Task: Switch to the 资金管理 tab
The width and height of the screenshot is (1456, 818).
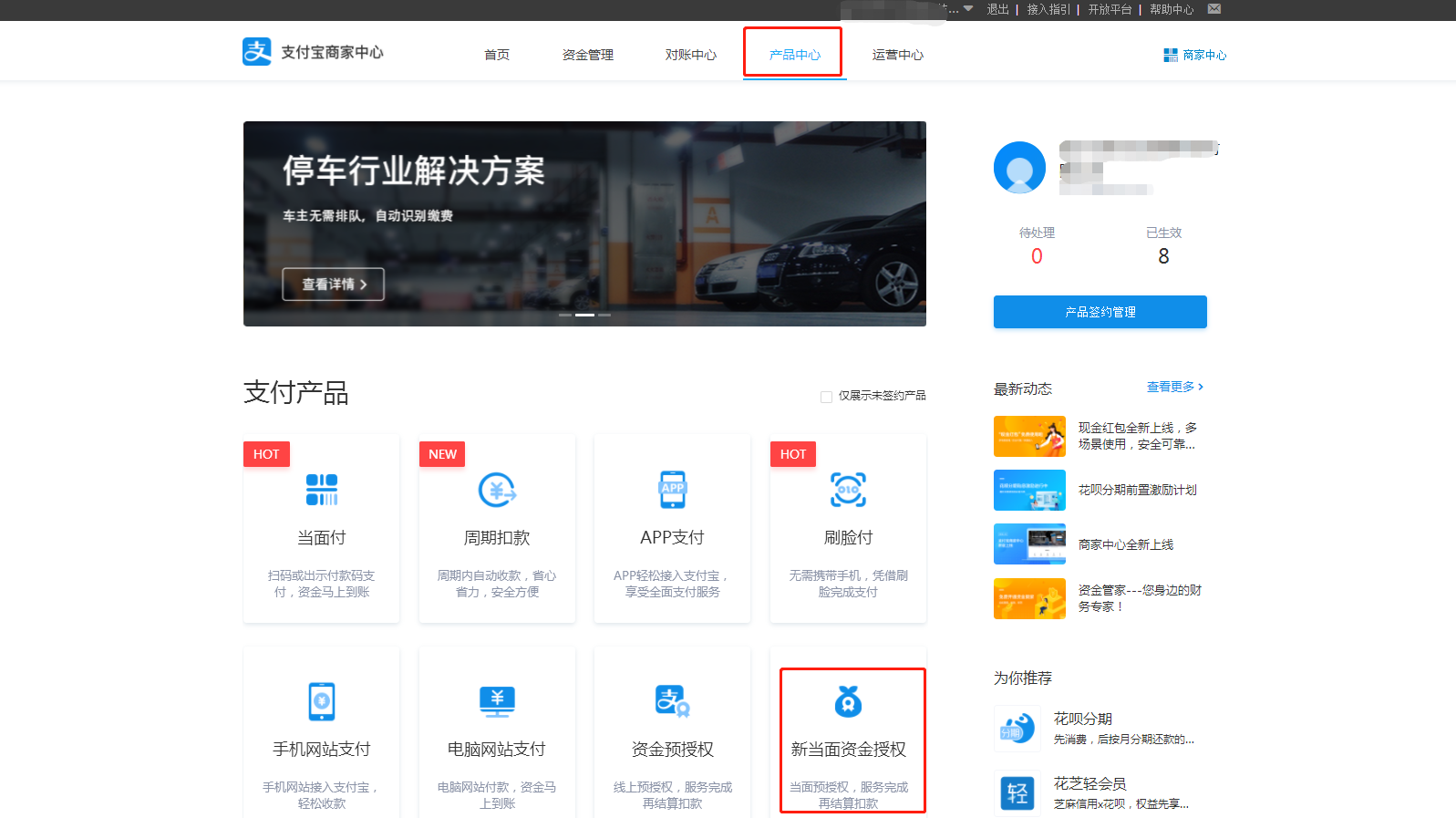Action: 588,55
